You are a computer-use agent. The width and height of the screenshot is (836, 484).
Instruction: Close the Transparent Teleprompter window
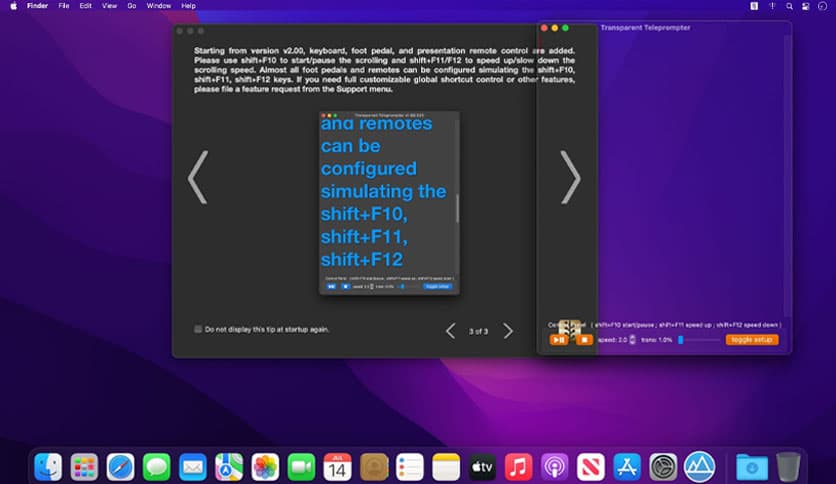pyautogui.click(x=544, y=28)
